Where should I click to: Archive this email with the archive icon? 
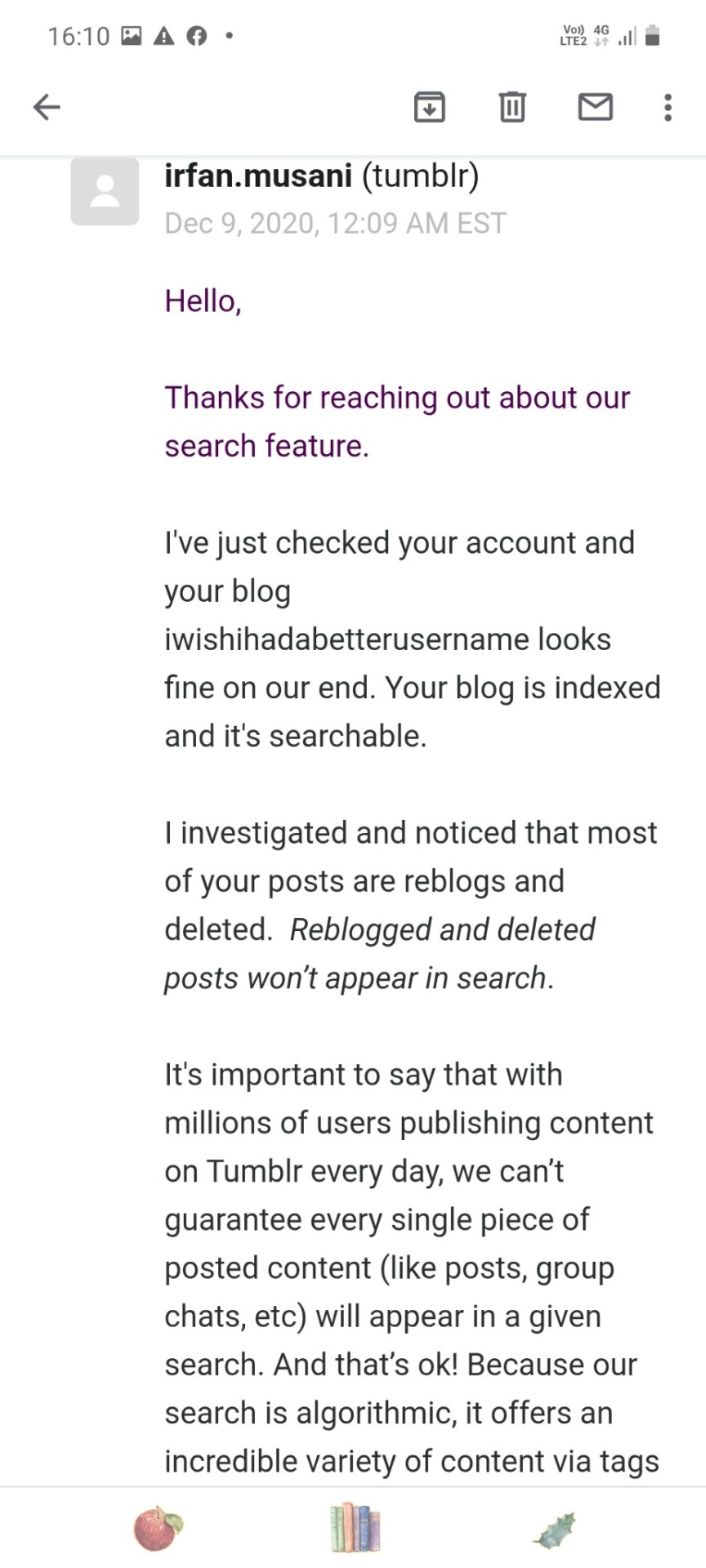[x=429, y=107]
